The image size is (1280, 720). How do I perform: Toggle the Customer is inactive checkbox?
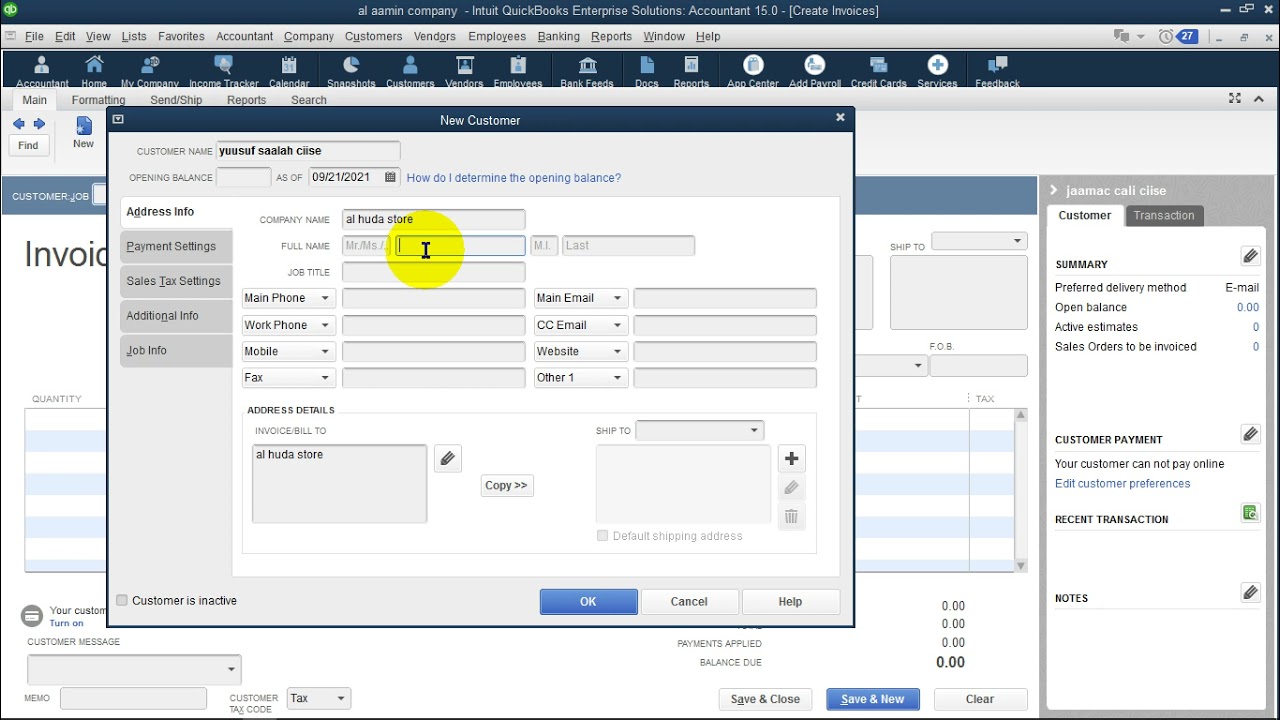pyautogui.click(x=122, y=600)
